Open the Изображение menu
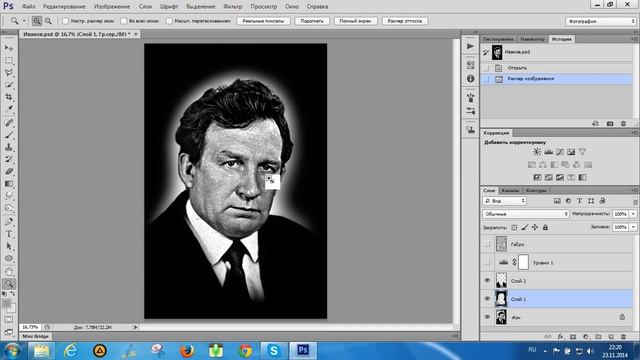 click(x=112, y=7)
